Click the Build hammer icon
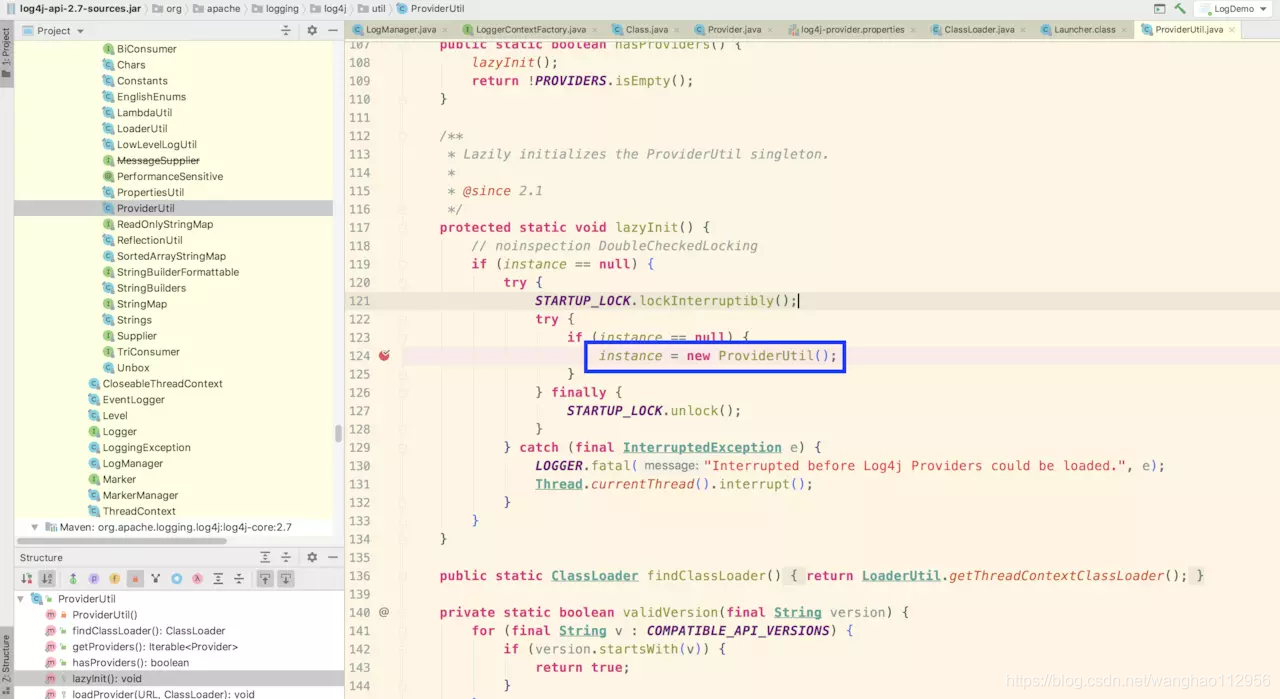Image resolution: width=1280 pixels, height=699 pixels. (1180, 8)
